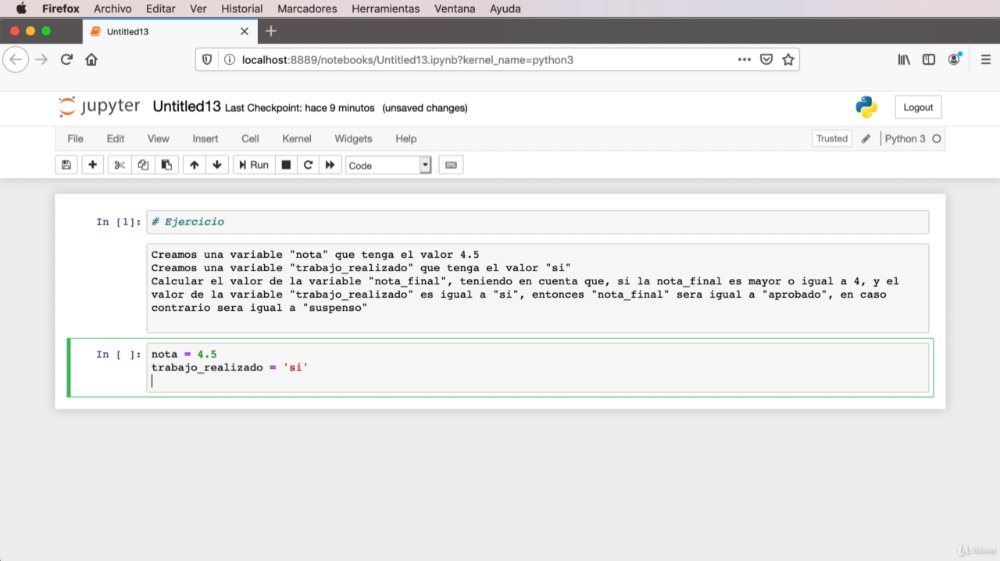Run the selected cell
The height and width of the screenshot is (561, 1000).
point(254,165)
